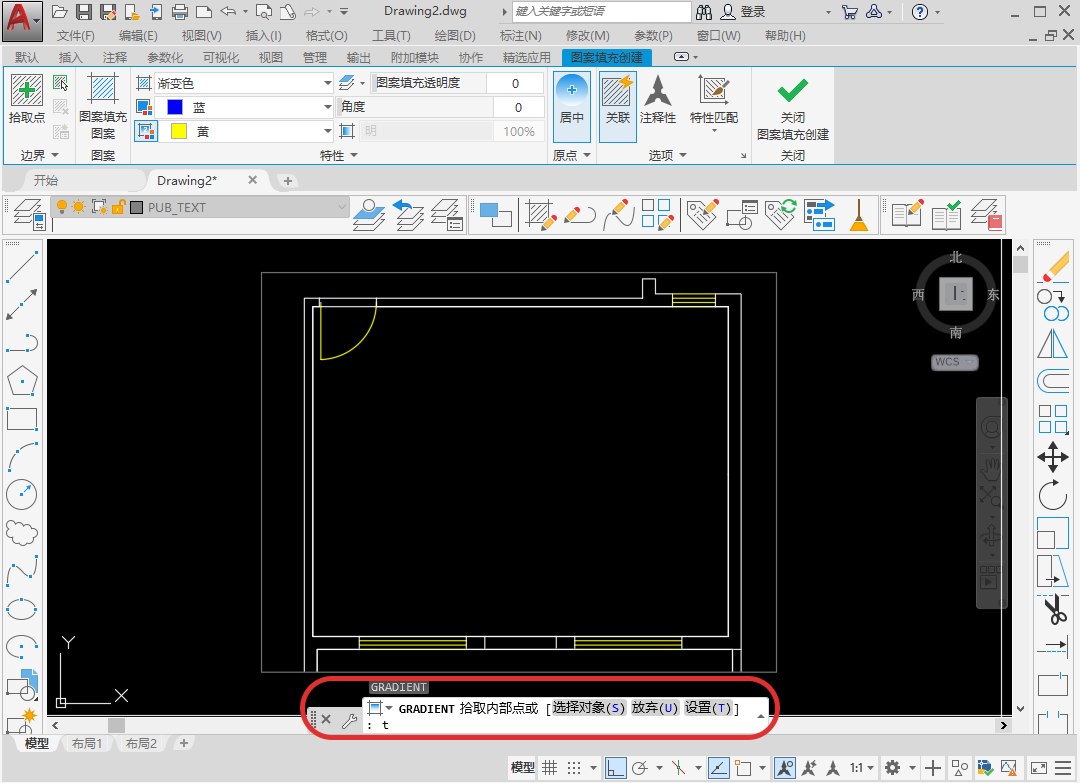Viewport: 1080px width, 783px height.
Task: Select the Polygon tool
Action: tap(22, 380)
